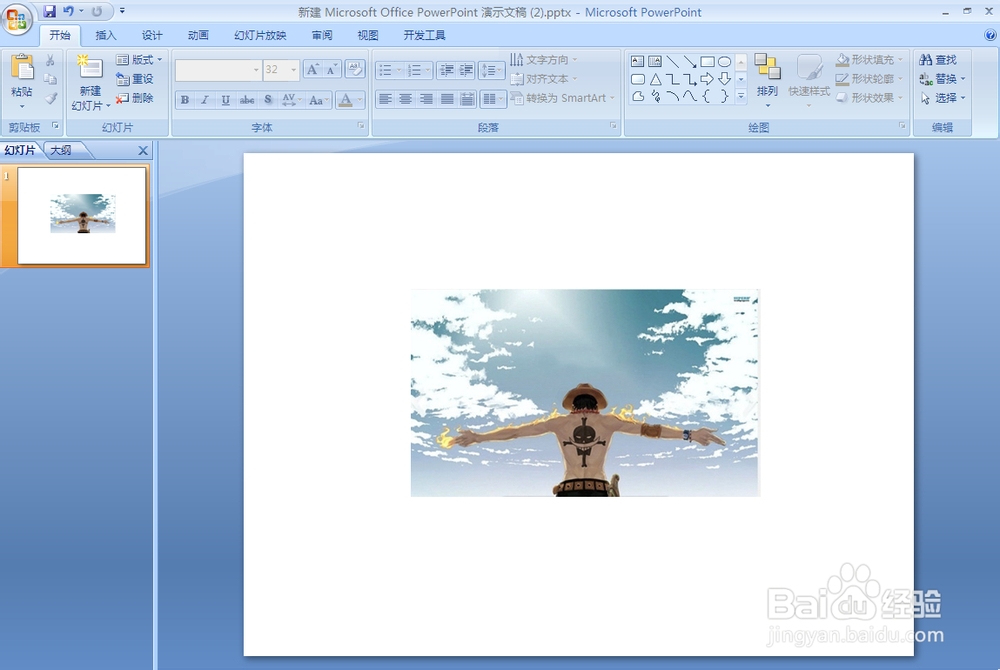
Task: Open the 幻灯片放映 ribbon tab
Action: [x=260, y=35]
